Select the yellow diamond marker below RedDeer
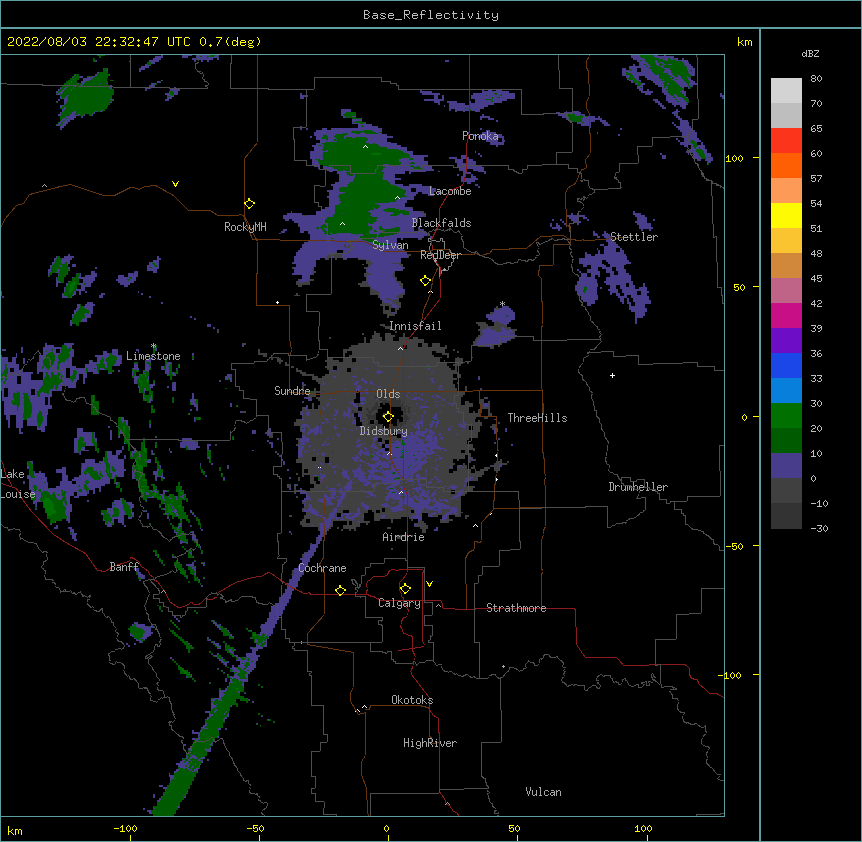Viewport: 862px width, 842px height. 426,281
